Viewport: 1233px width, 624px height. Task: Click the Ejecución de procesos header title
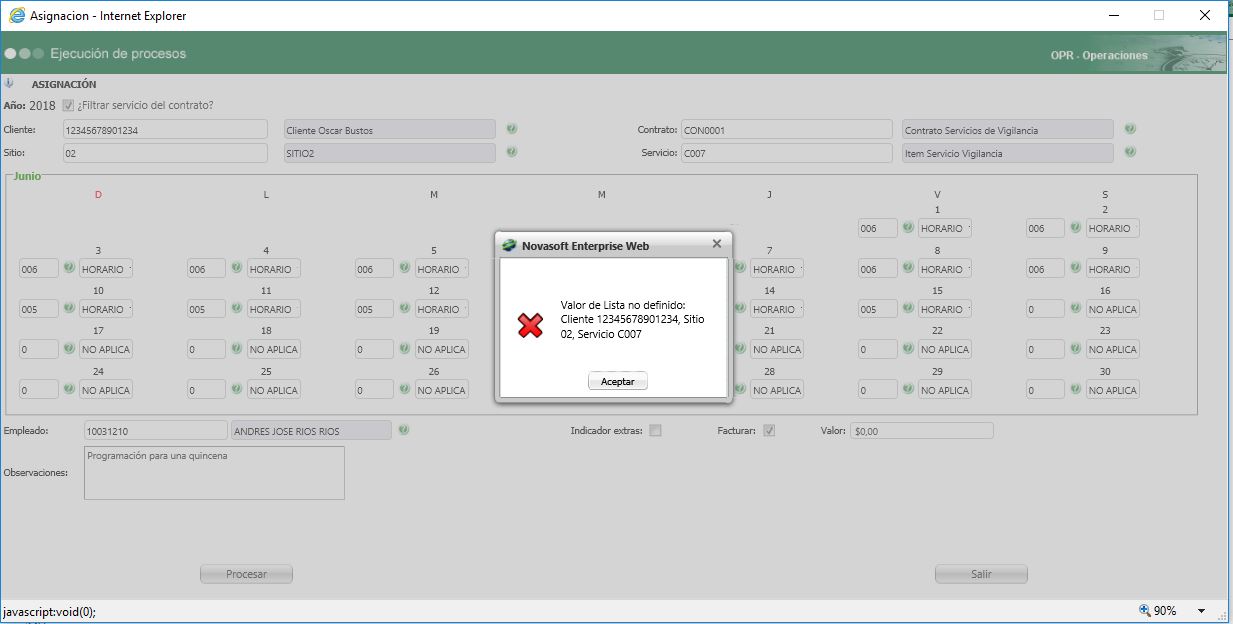pos(118,53)
